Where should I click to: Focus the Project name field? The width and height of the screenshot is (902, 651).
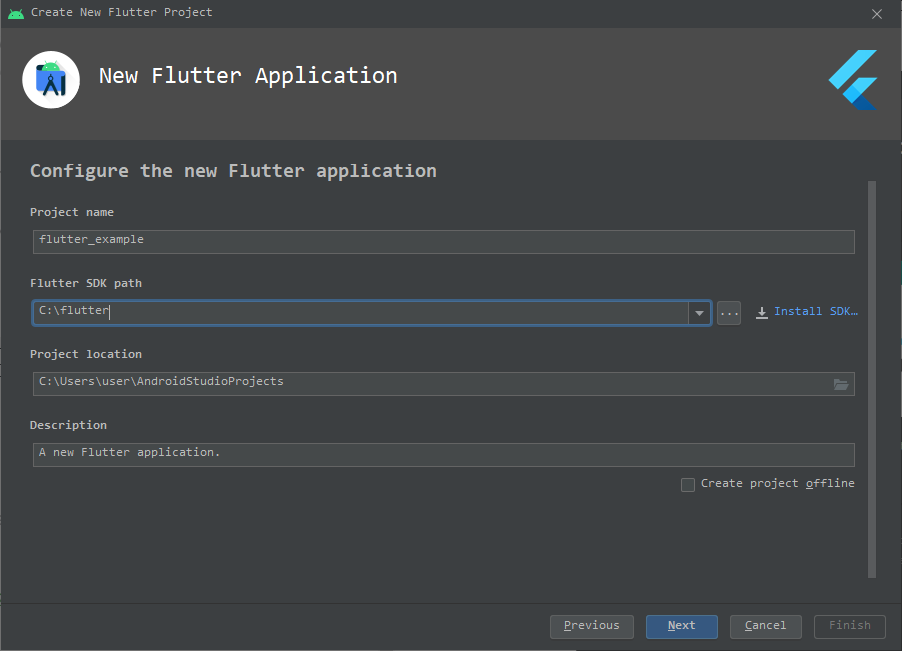(x=444, y=242)
